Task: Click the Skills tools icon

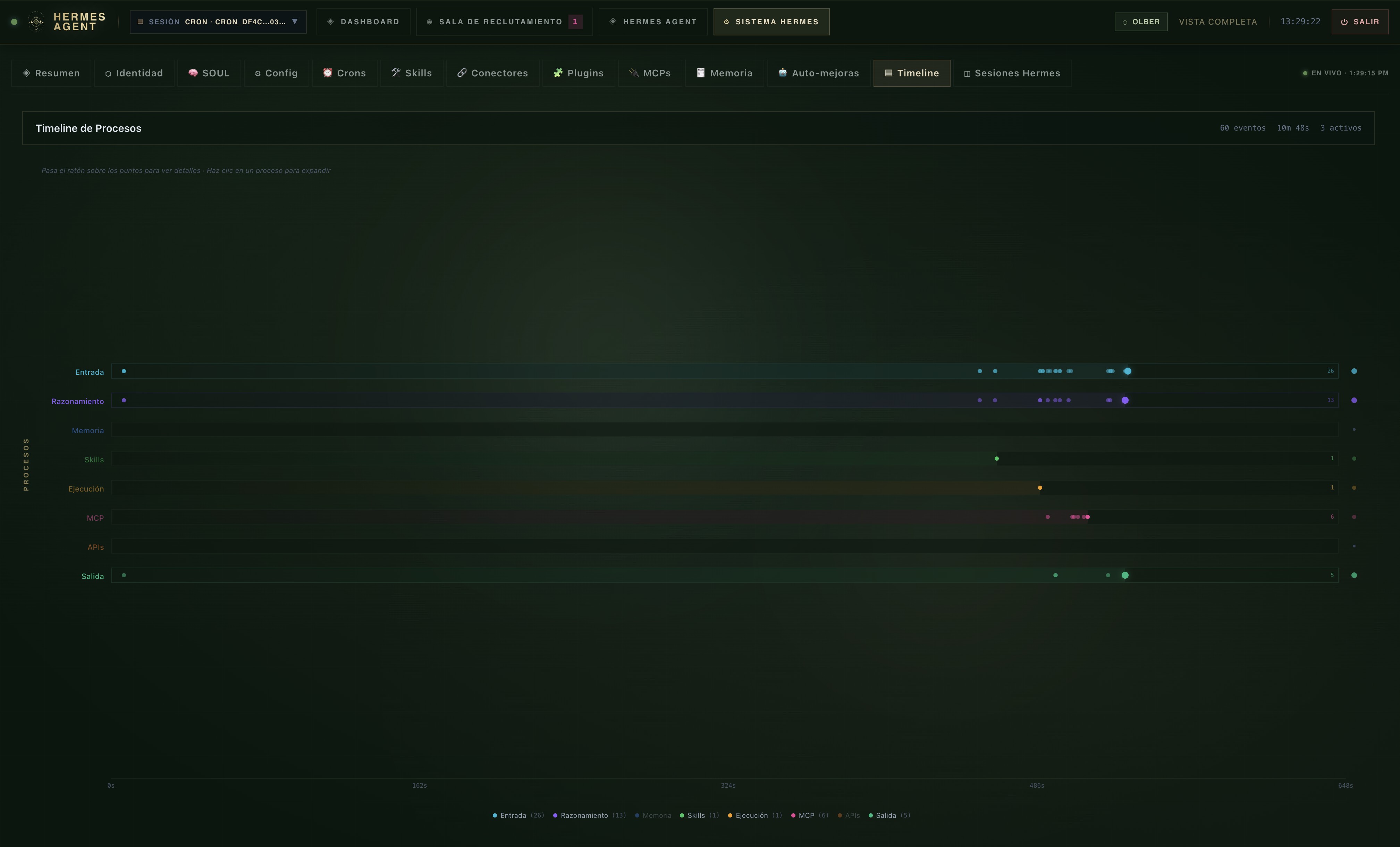Action: 396,73
